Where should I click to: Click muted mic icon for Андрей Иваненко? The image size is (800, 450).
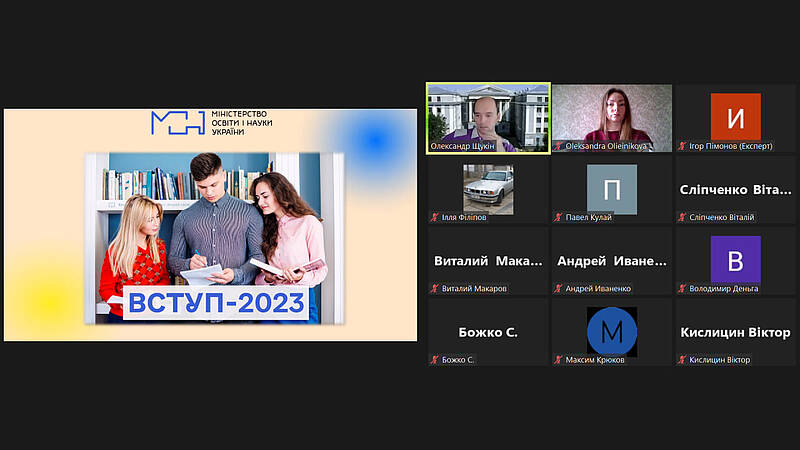coord(558,289)
